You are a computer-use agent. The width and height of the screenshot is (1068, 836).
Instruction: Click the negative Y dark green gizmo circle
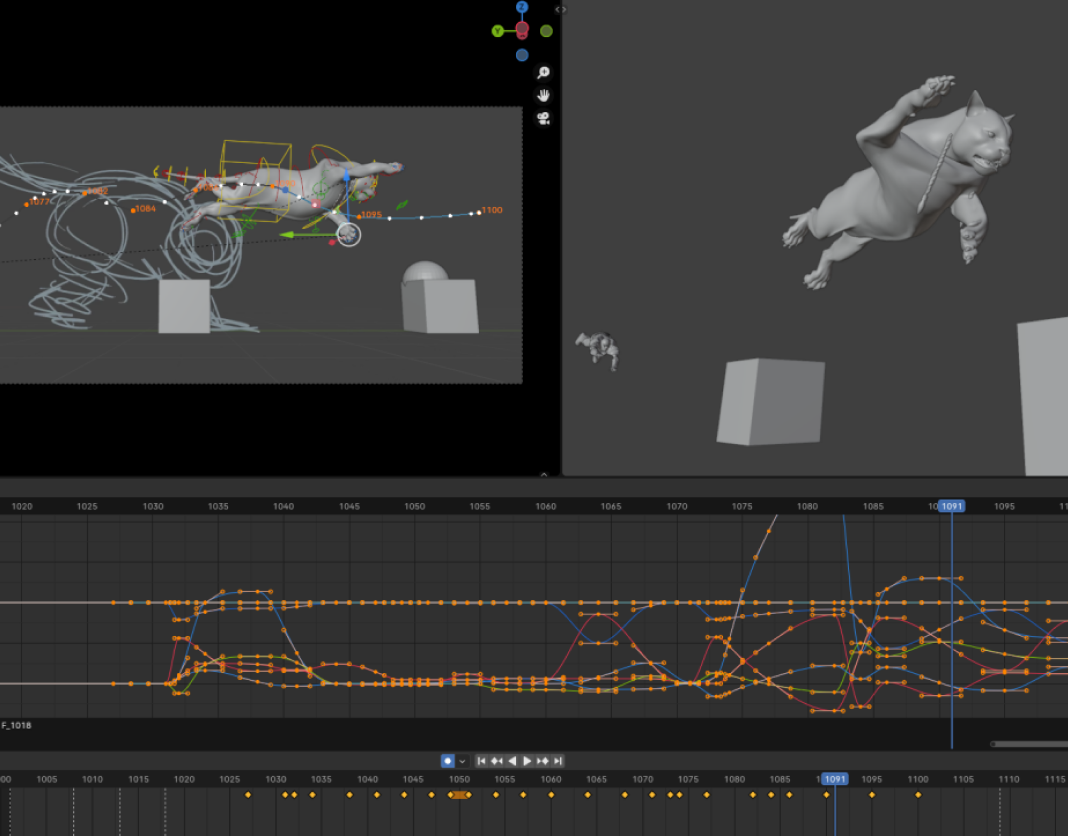546,31
